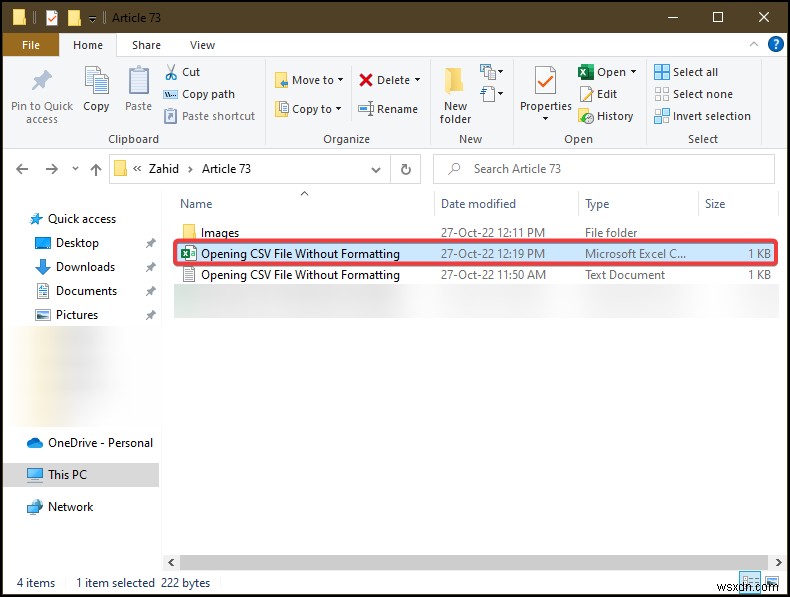Expand the Open dropdown arrow

point(633,72)
